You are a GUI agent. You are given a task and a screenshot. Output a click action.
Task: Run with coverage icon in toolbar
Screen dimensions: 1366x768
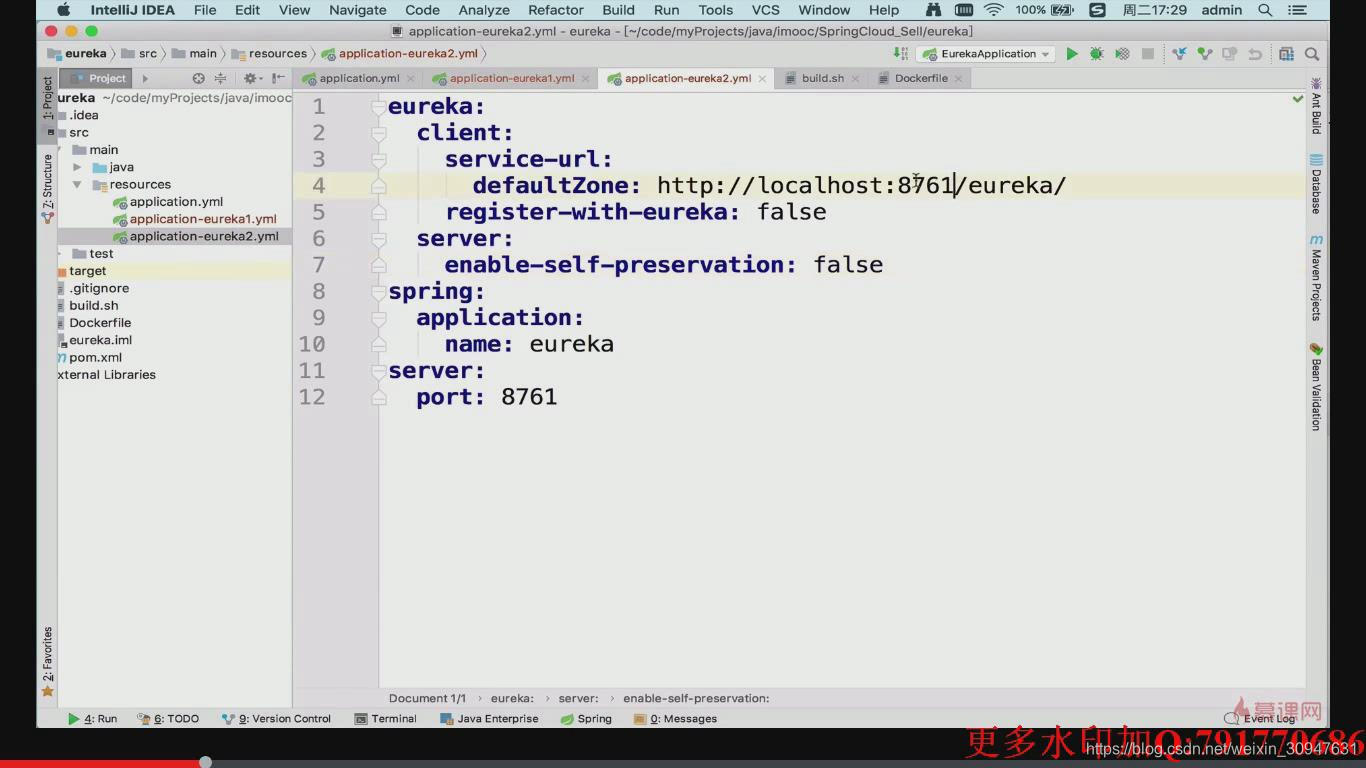[x=1122, y=54]
